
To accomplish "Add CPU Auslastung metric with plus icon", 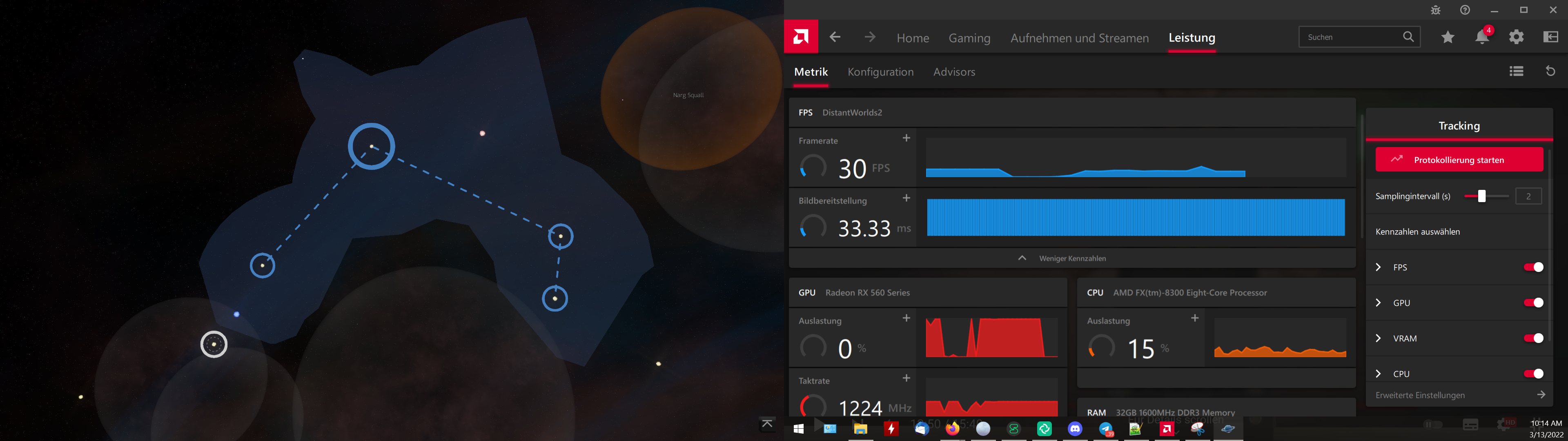I will (x=1194, y=318).
